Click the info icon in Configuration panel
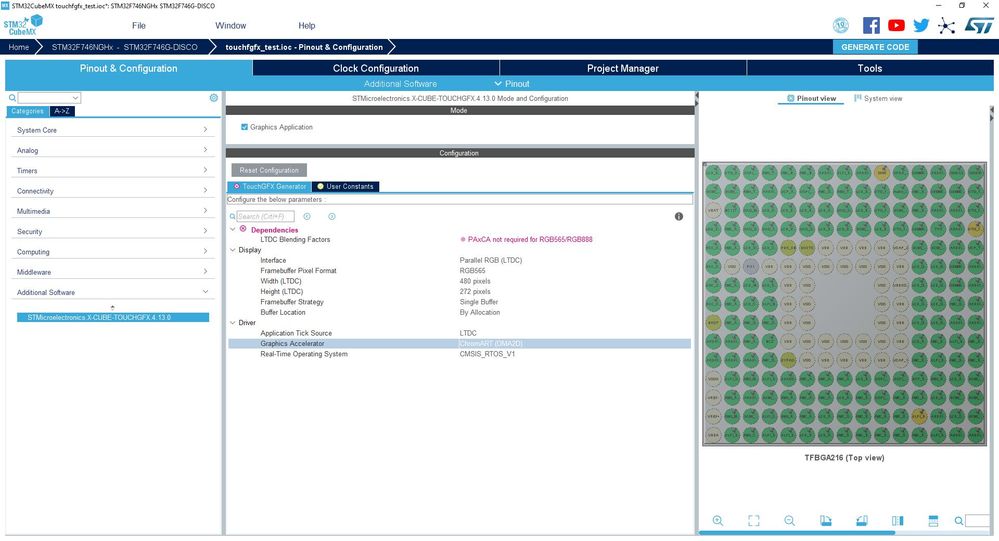Screen dimensions: 999x541 click(679, 217)
